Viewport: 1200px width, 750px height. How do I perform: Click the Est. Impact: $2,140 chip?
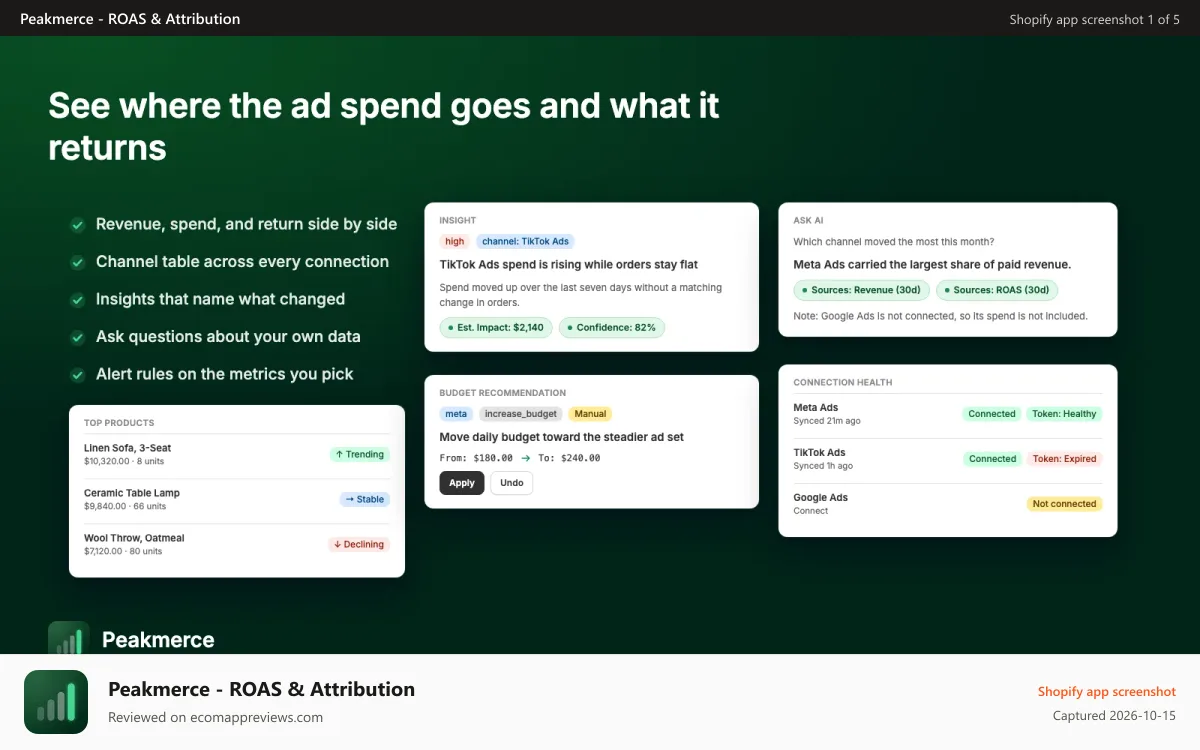496,327
